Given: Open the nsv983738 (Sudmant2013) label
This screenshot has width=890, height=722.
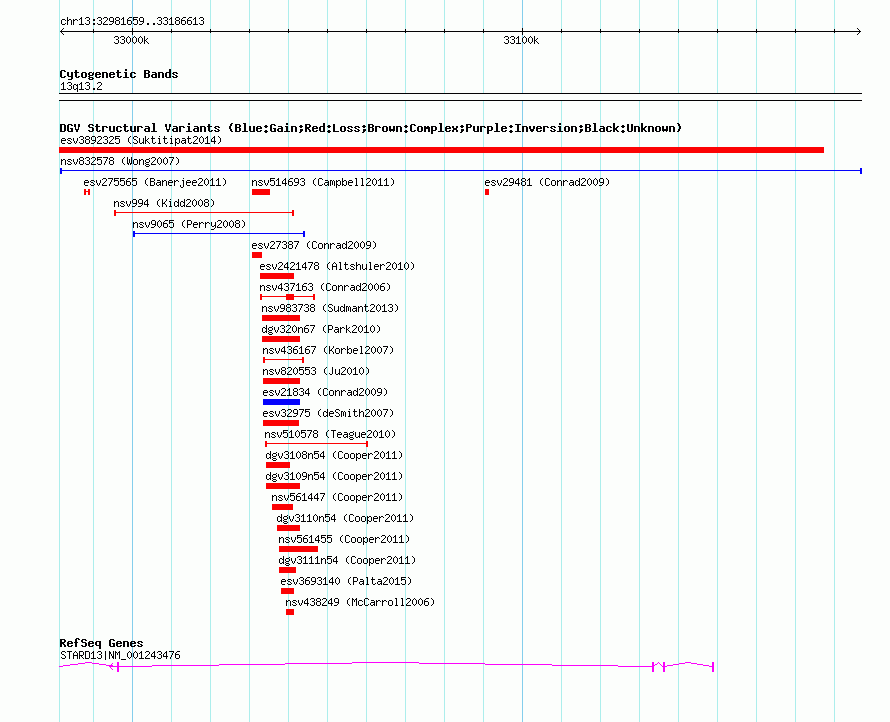Looking at the screenshot, I should tap(330, 308).
